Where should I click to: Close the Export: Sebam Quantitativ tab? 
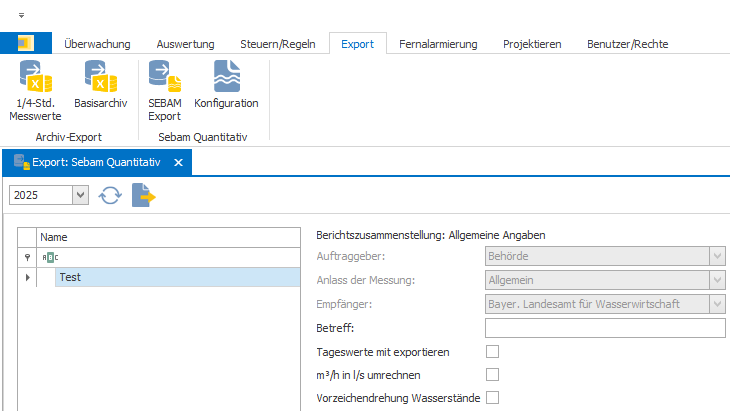[179, 162]
